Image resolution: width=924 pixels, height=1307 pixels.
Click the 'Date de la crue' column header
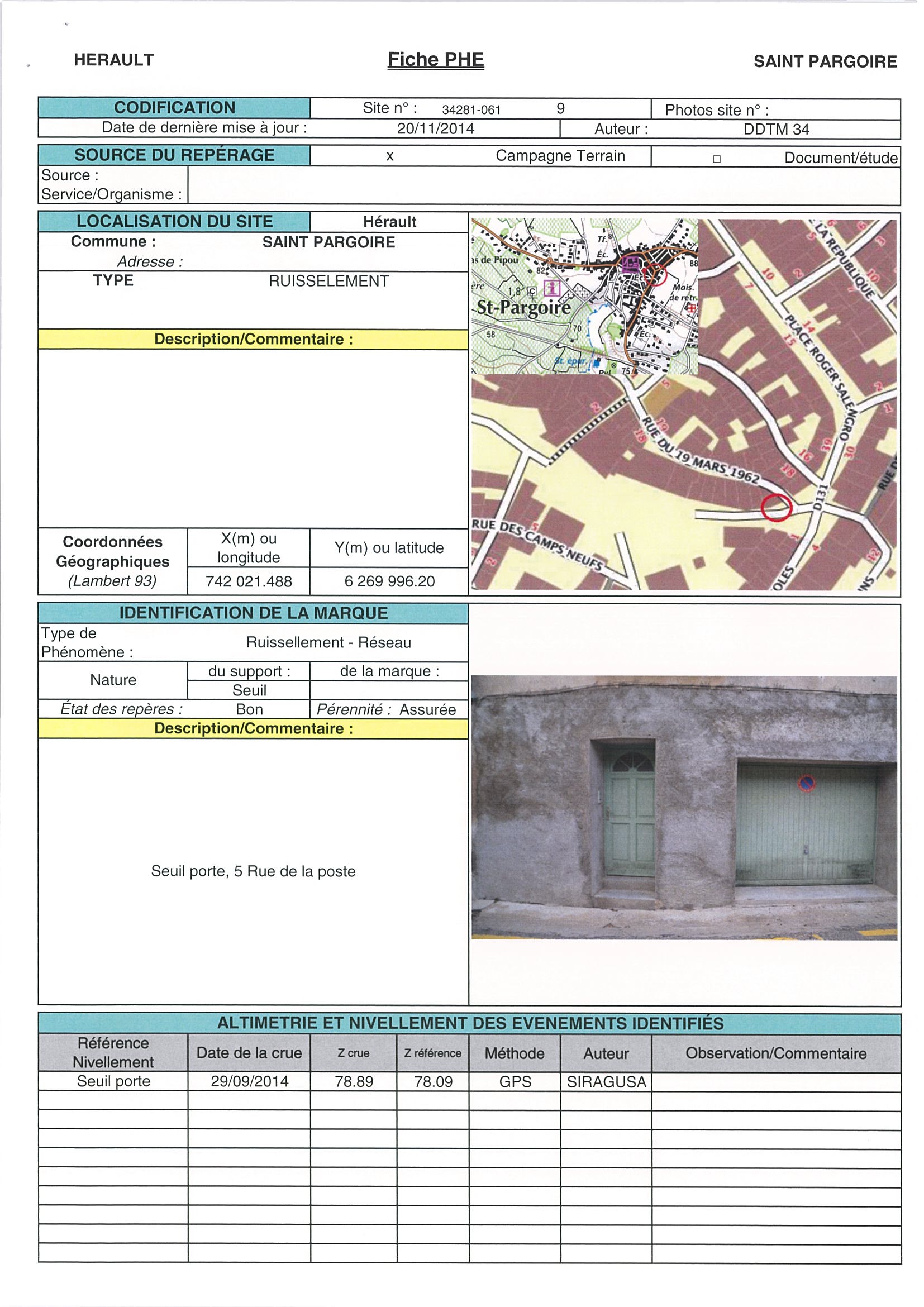coord(249,1053)
